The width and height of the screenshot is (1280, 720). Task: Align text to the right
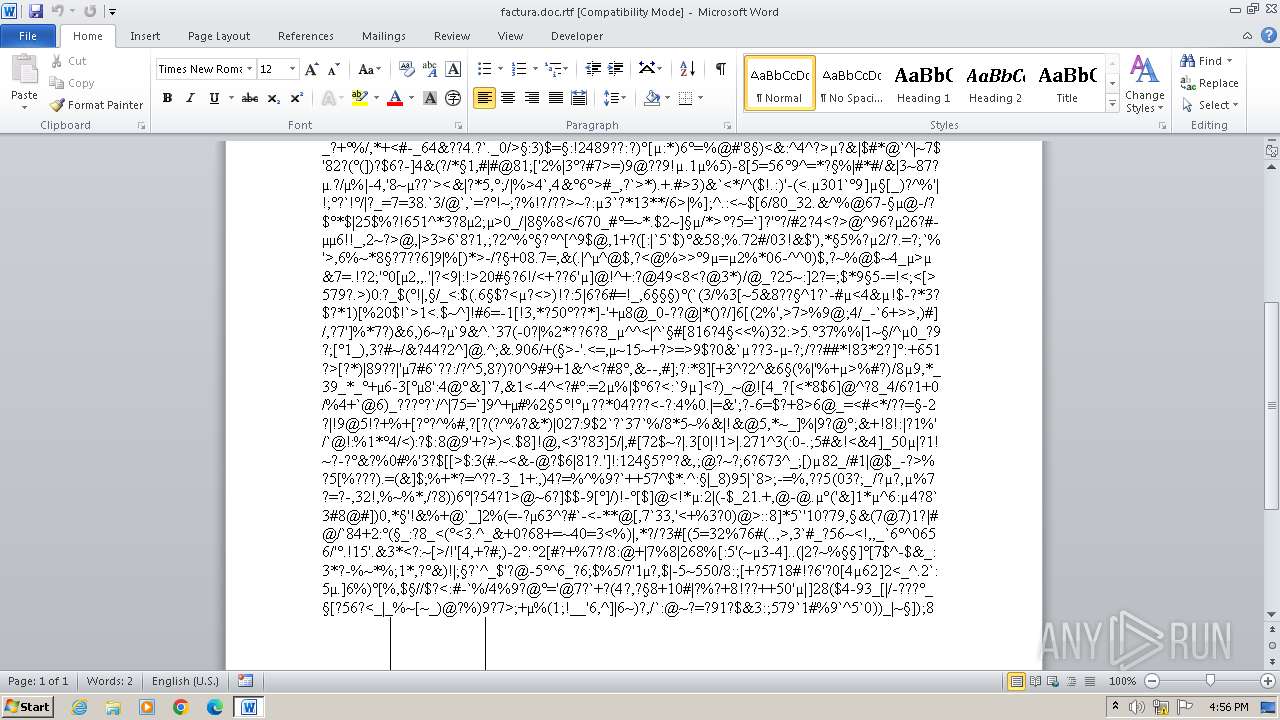531,98
